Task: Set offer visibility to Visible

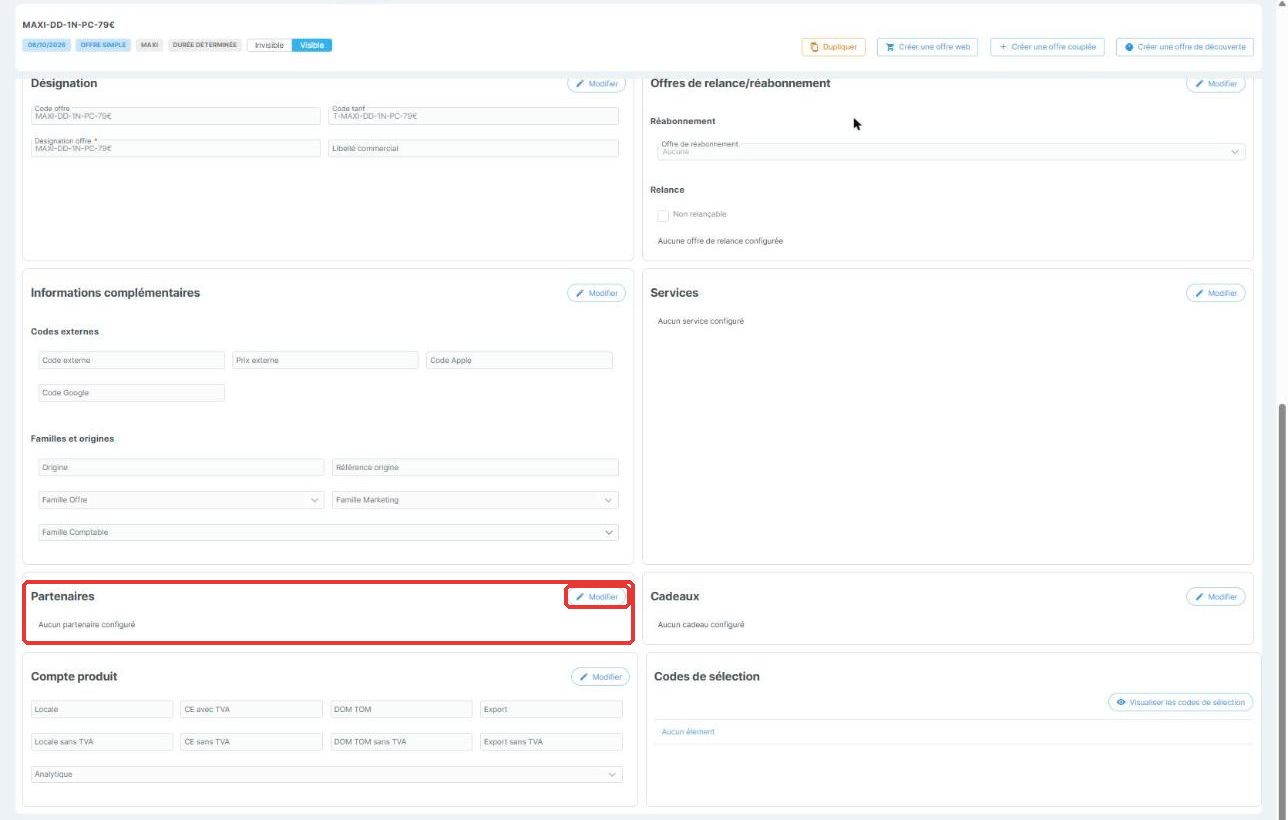Action: (x=312, y=45)
